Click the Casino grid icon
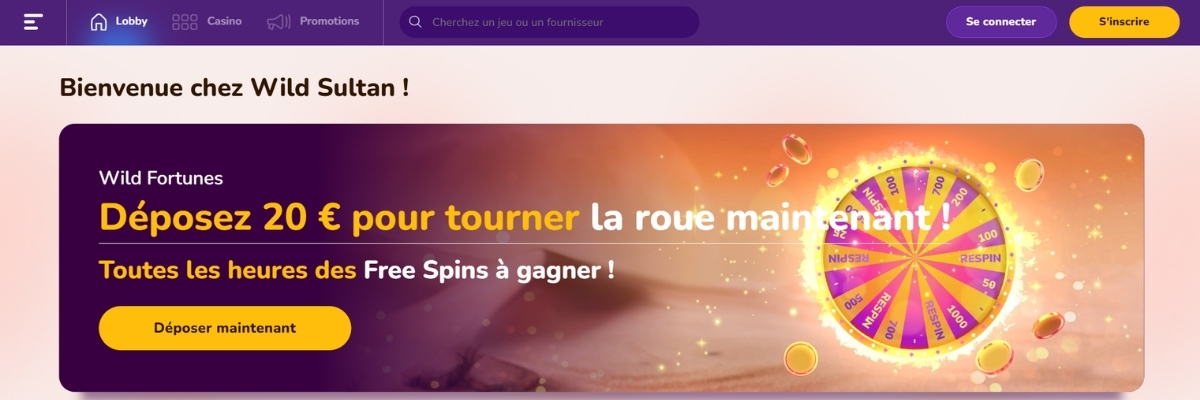The height and width of the screenshot is (400, 1200). (184, 22)
